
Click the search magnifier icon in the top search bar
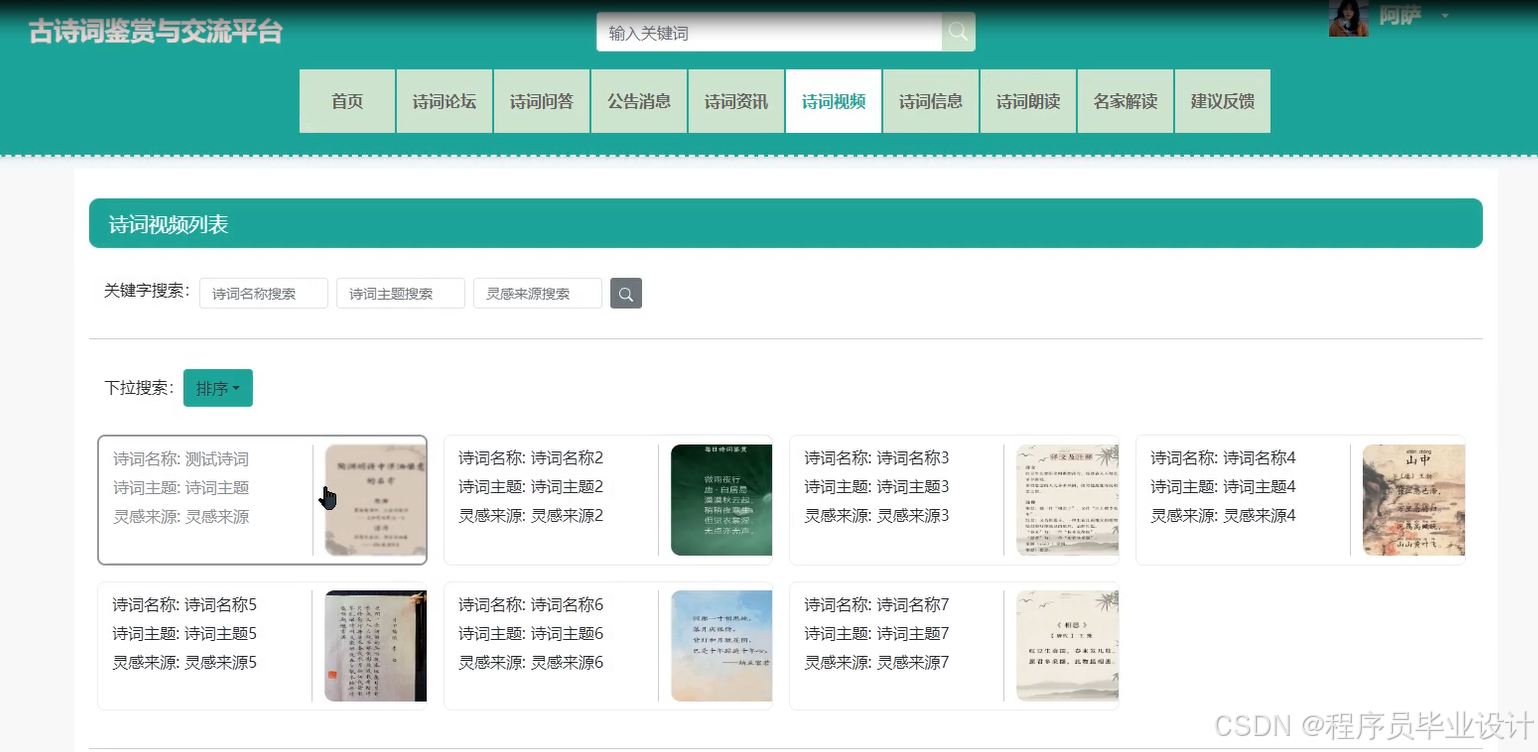[956, 31]
